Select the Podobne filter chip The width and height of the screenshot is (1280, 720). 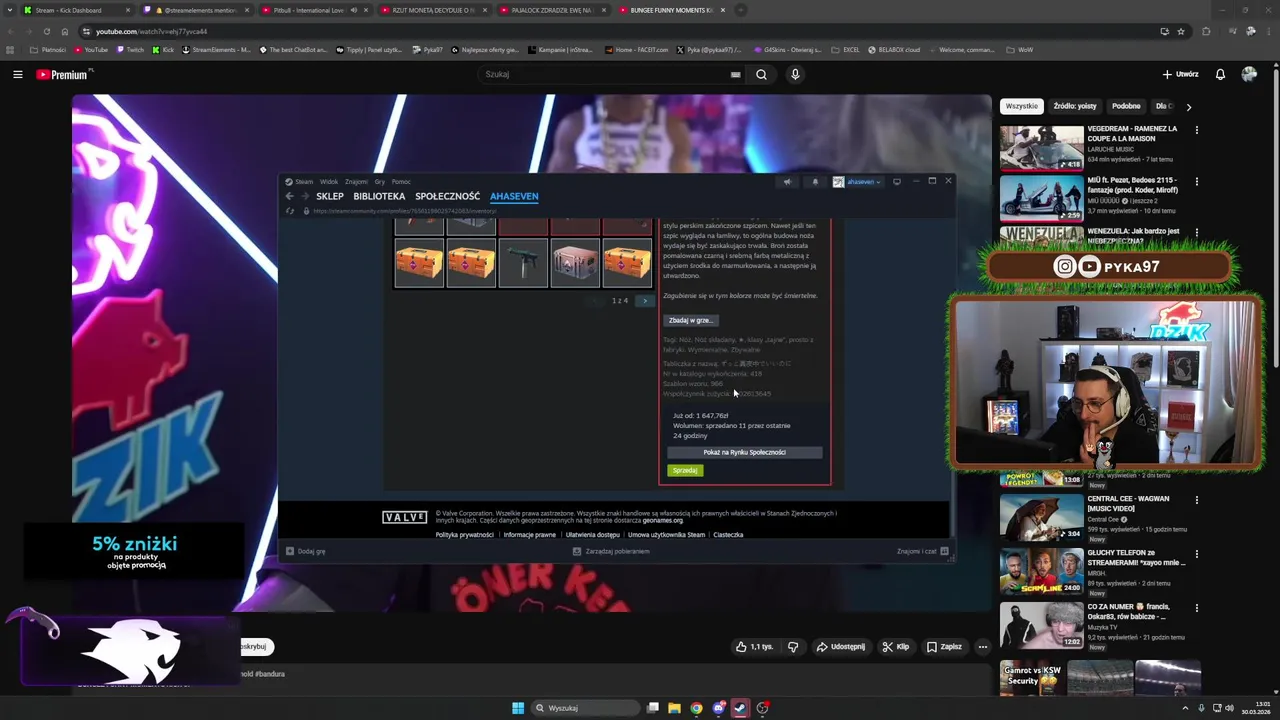[1126, 106]
